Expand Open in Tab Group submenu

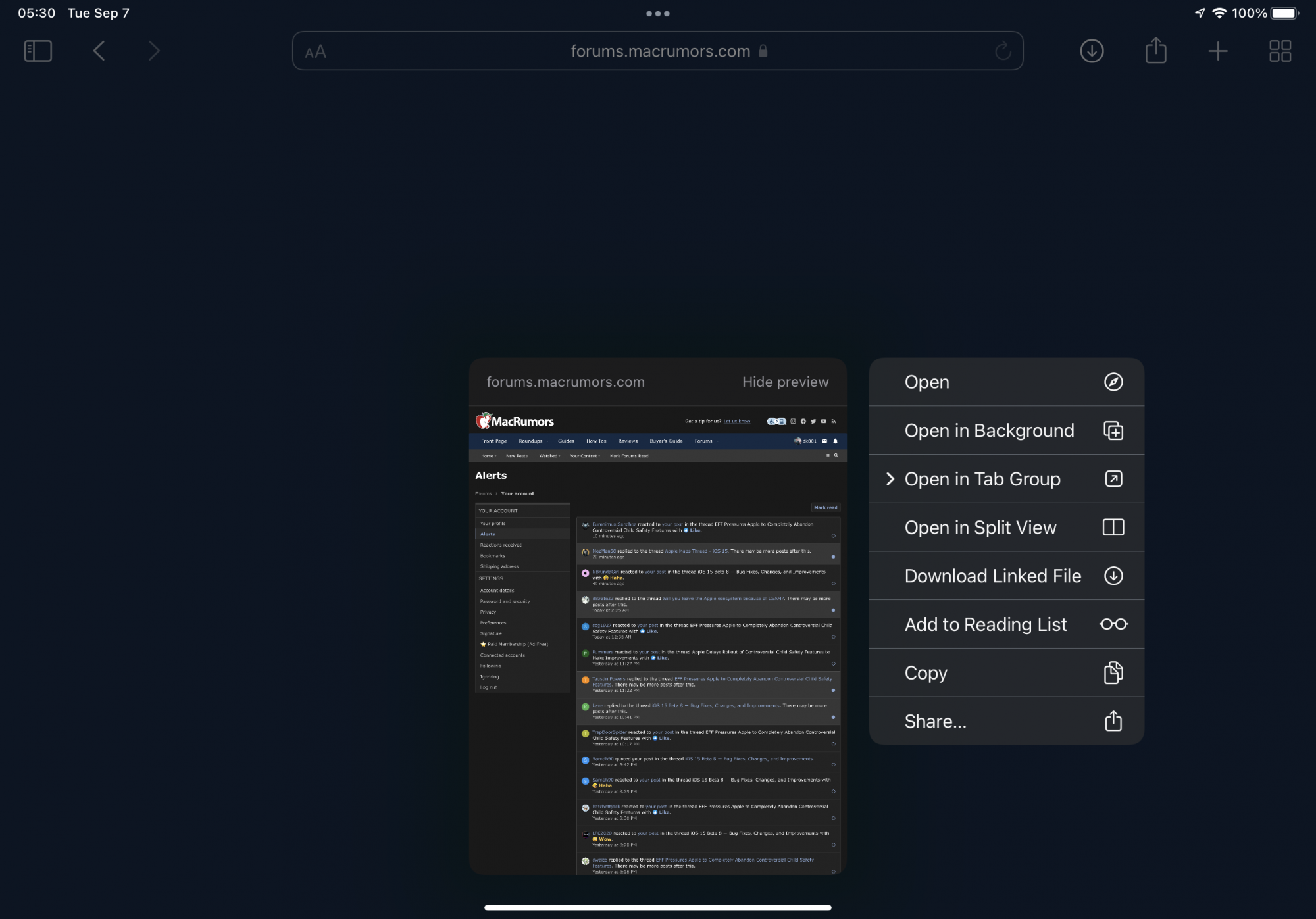pyautogui.click(x=1006, y=479)
